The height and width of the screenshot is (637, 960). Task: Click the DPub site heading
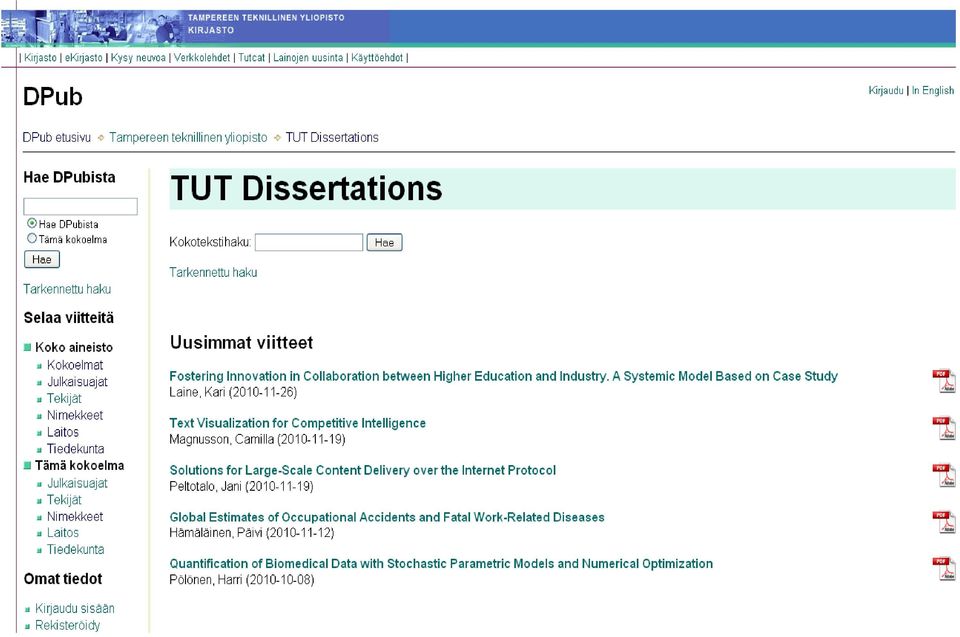point(53,97)
